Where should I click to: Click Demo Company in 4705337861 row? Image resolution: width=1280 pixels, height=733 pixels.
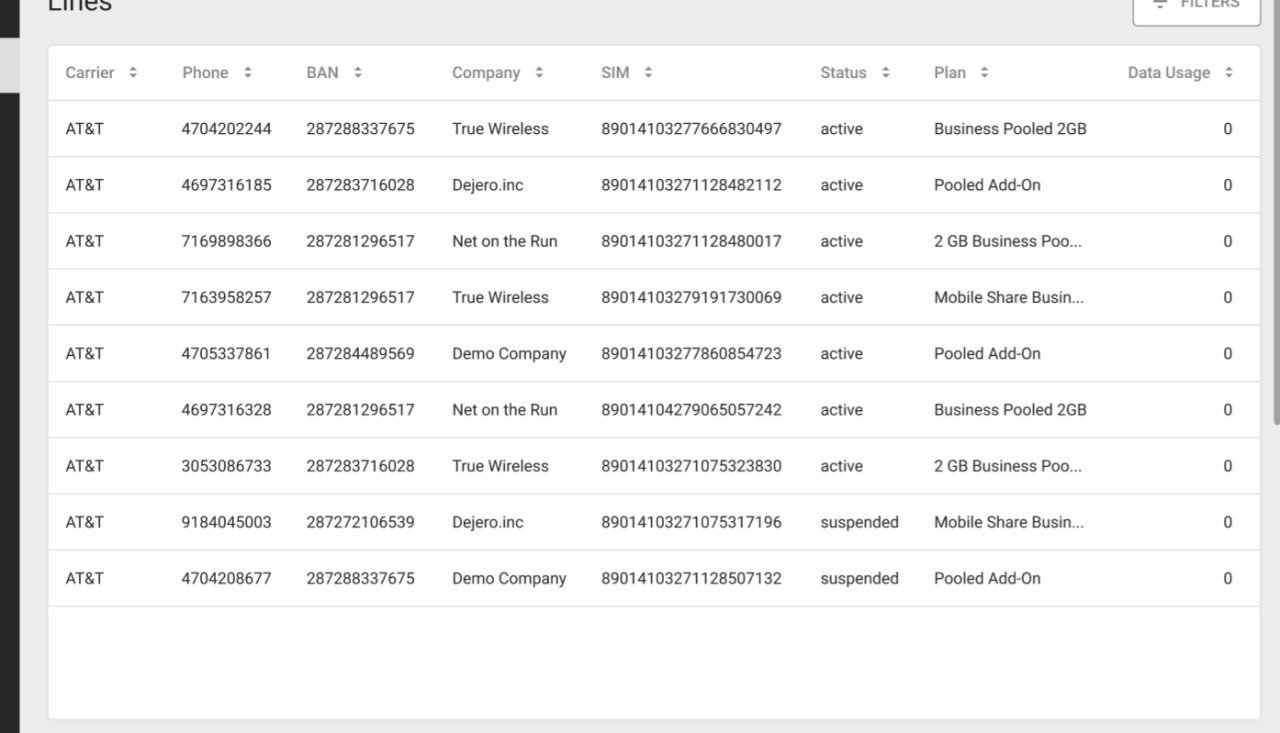coord(509,354)
